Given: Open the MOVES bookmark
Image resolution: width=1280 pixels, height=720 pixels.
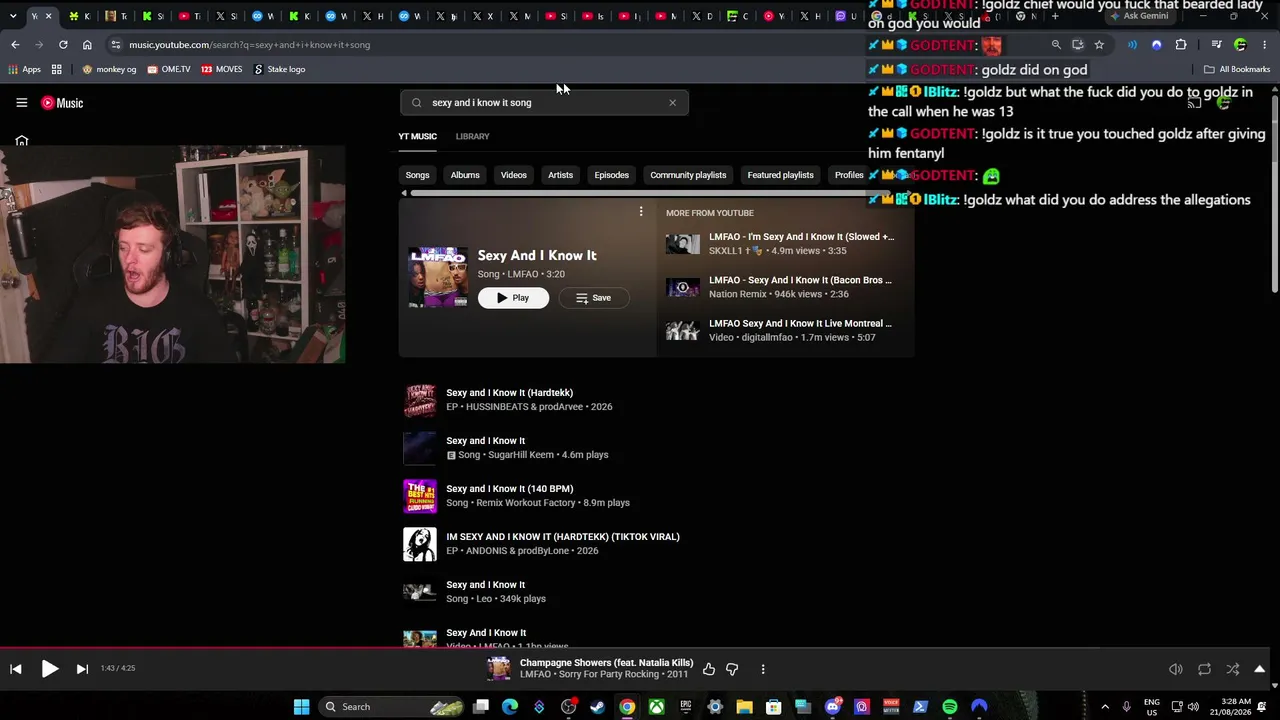Looking at the screenshot, I should (221, 69).
